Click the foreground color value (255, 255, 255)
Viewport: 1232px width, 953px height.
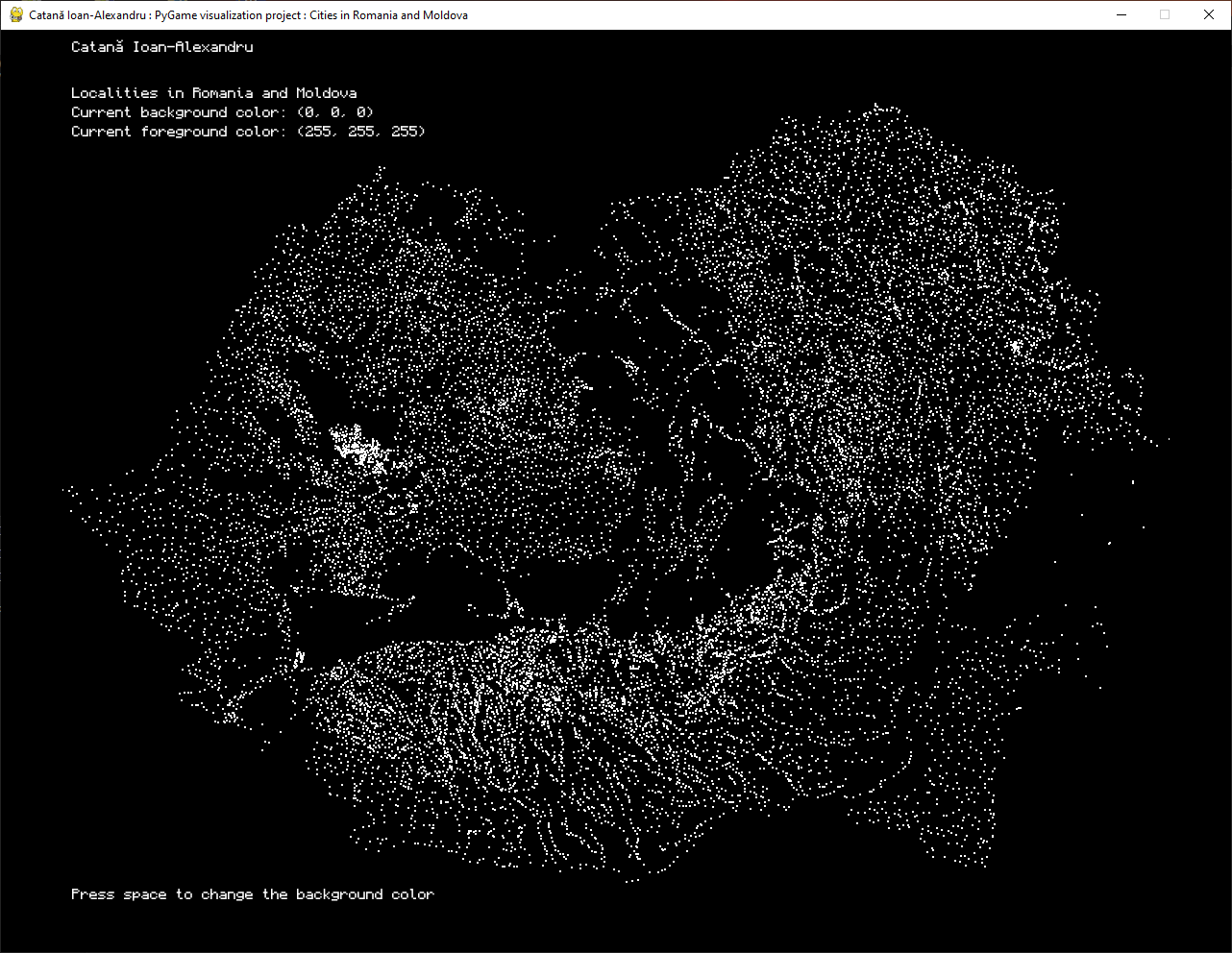tap(361, 132)
